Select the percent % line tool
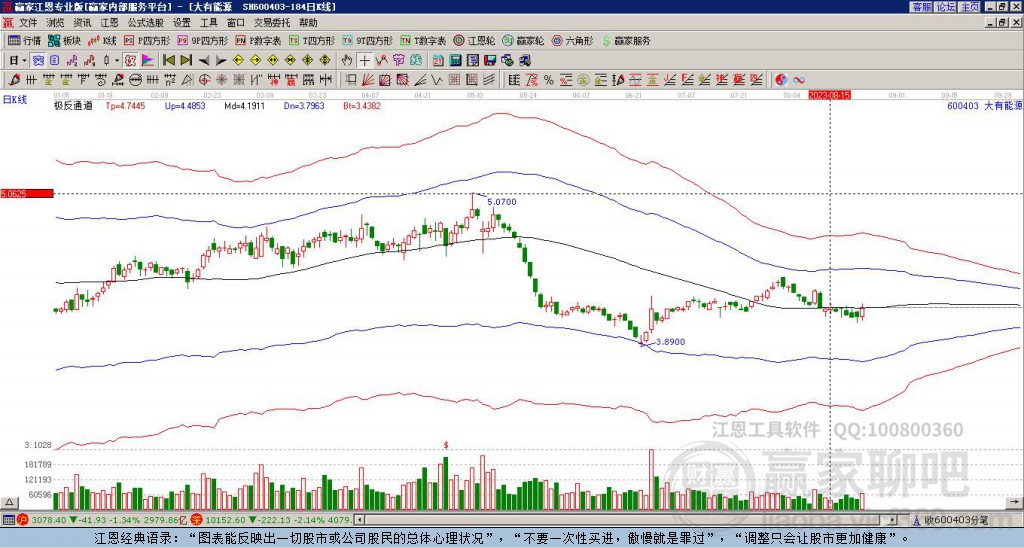The height and width of the screenshot is (548, 1024). point(549,80)
